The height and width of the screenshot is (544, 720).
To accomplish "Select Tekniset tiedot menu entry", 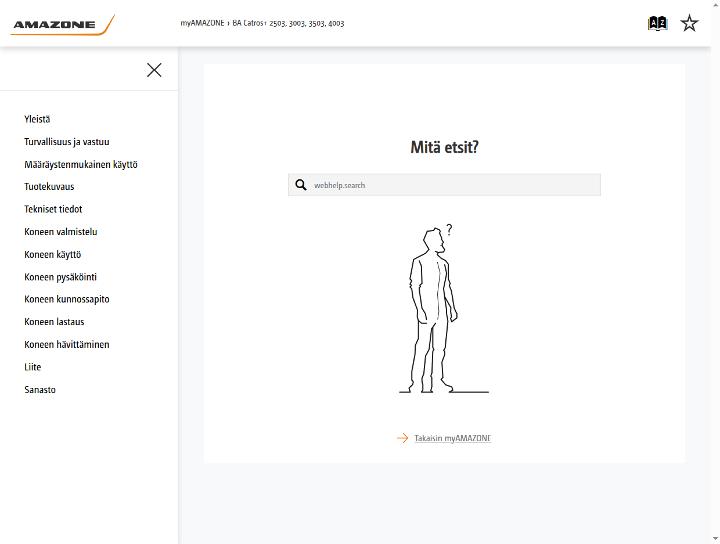I will [x=53, y=209].
